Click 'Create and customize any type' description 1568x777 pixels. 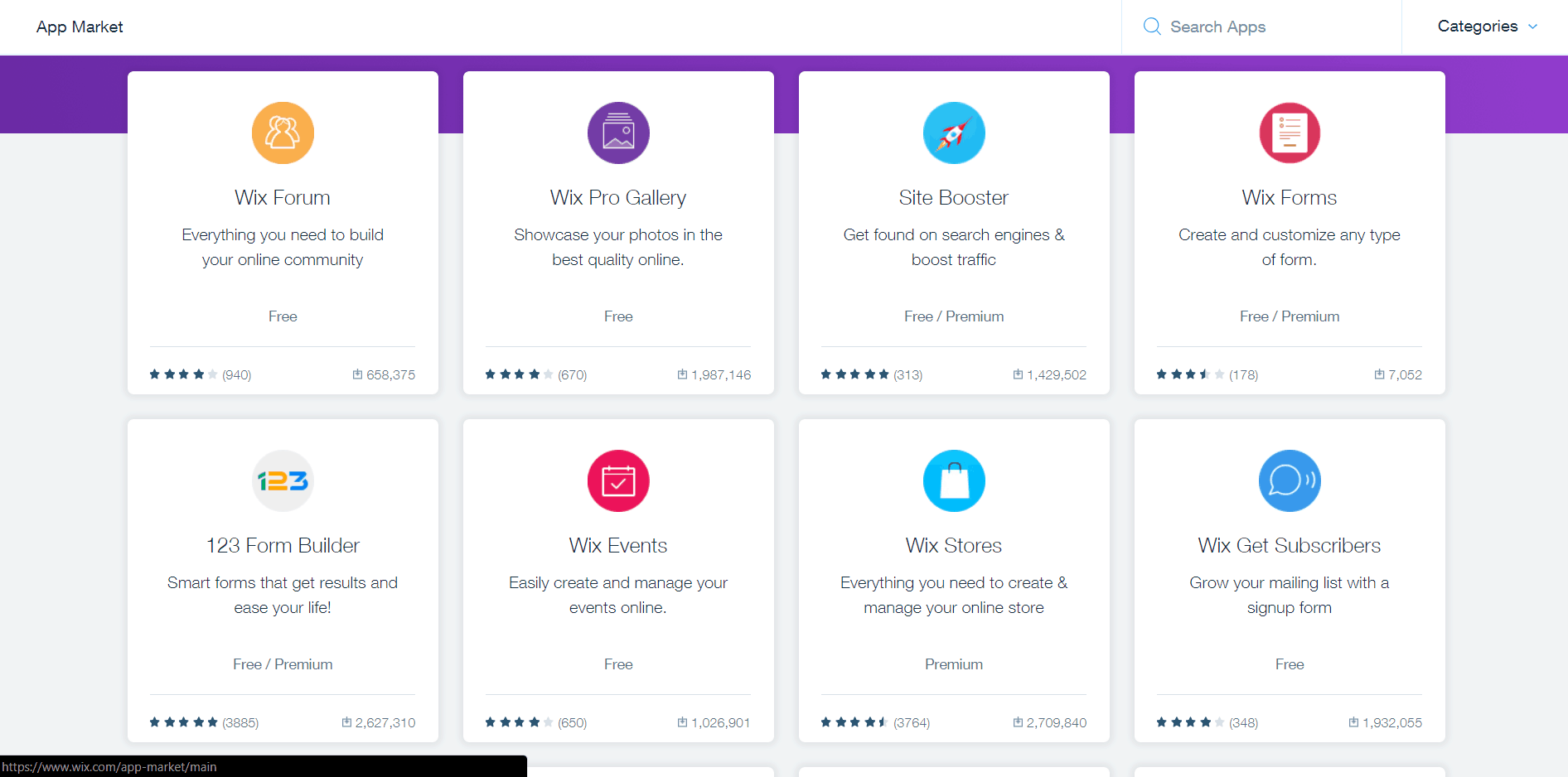point(1290,247)
